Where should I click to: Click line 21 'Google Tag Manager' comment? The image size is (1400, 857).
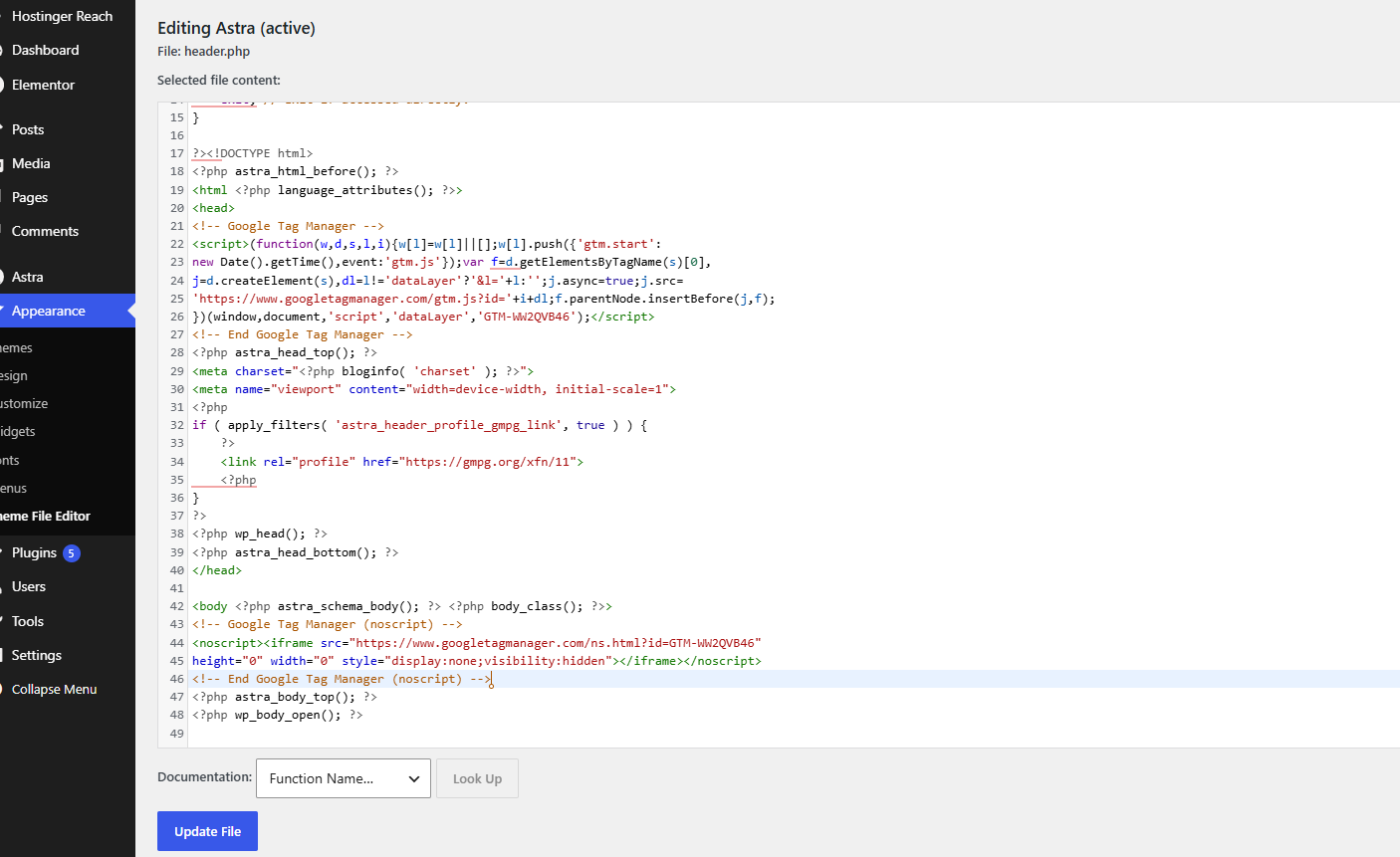pos(288,226)
